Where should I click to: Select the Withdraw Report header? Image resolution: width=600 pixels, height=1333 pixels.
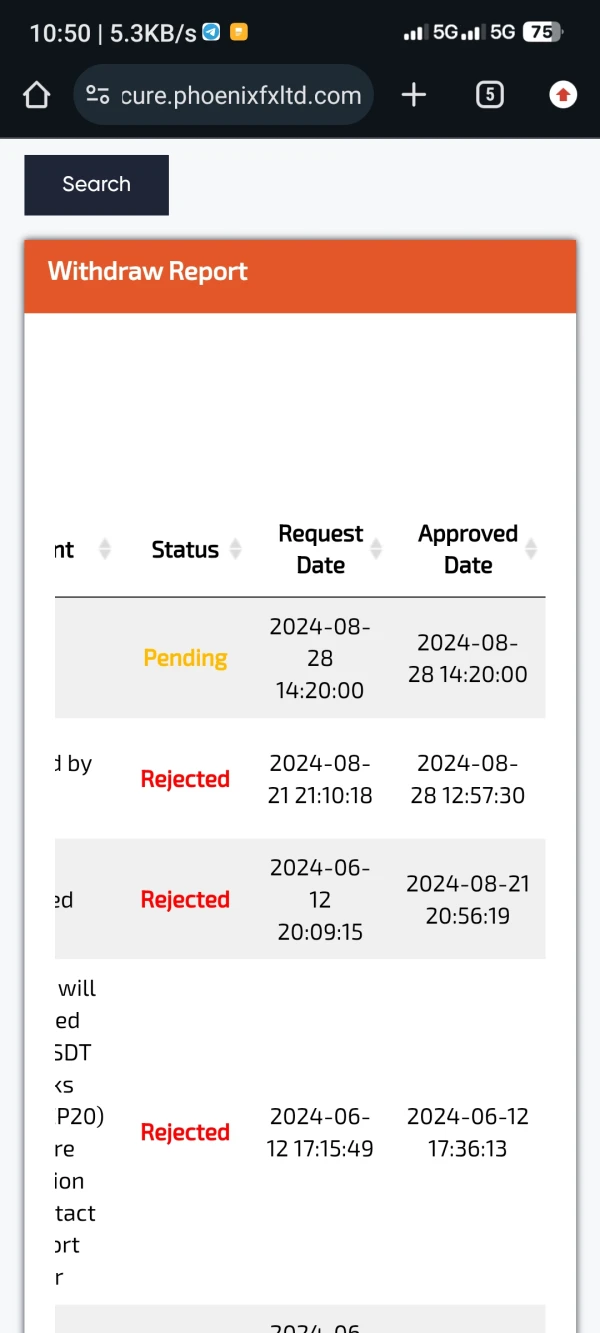(x=148, y=272)
